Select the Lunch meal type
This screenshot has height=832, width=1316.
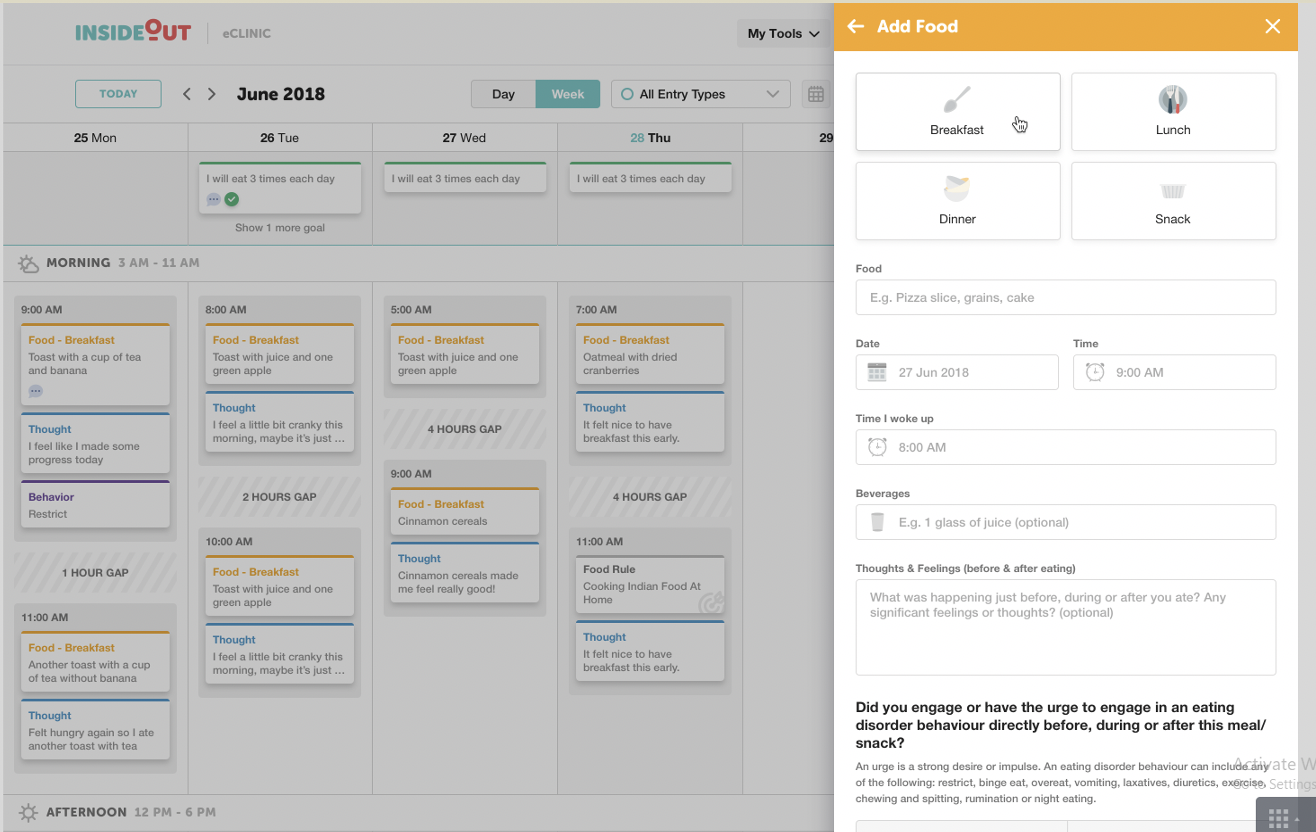(x=1173, y=112)
